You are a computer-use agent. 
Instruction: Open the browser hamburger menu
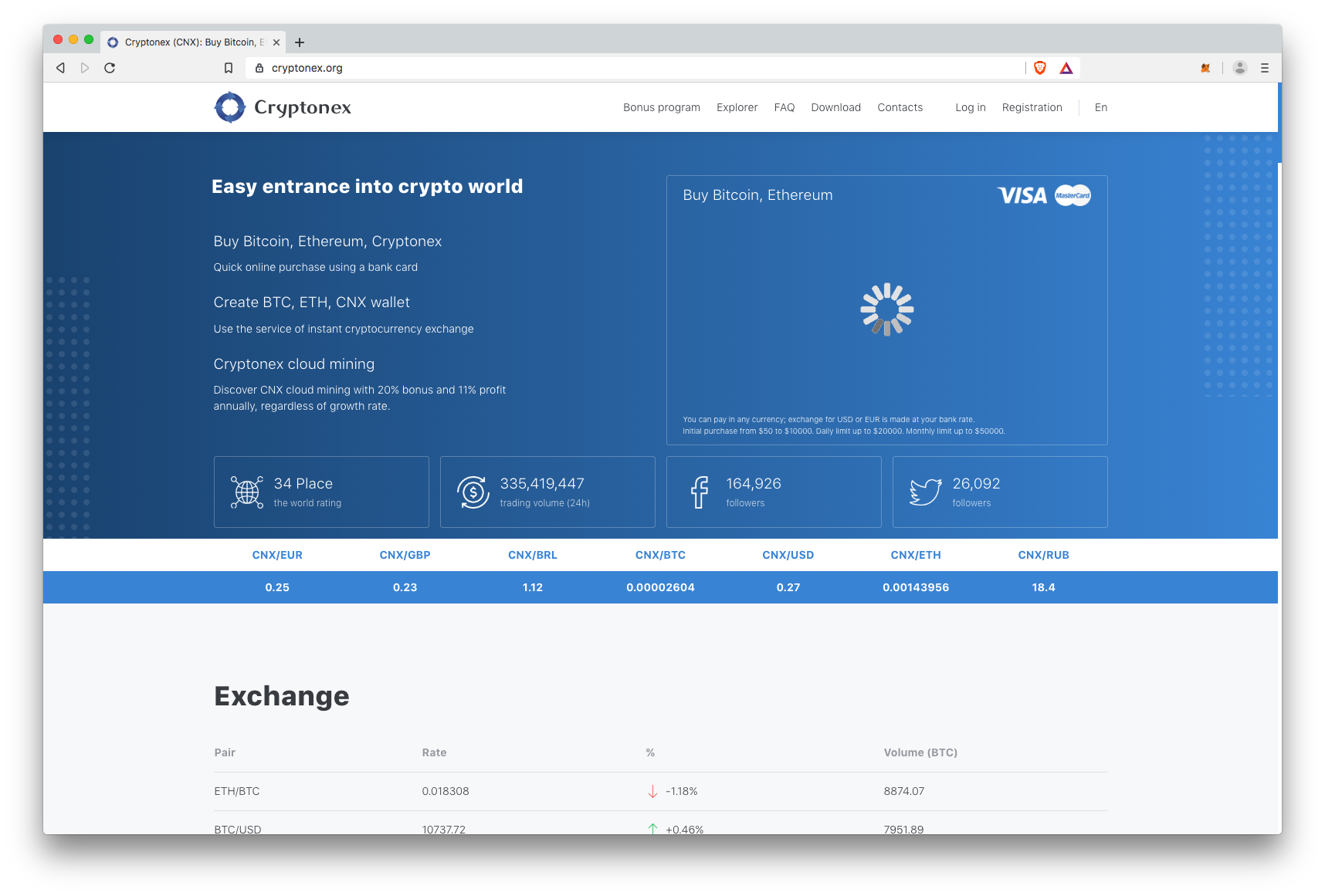pyautogui.click(x=1265, y=68)
